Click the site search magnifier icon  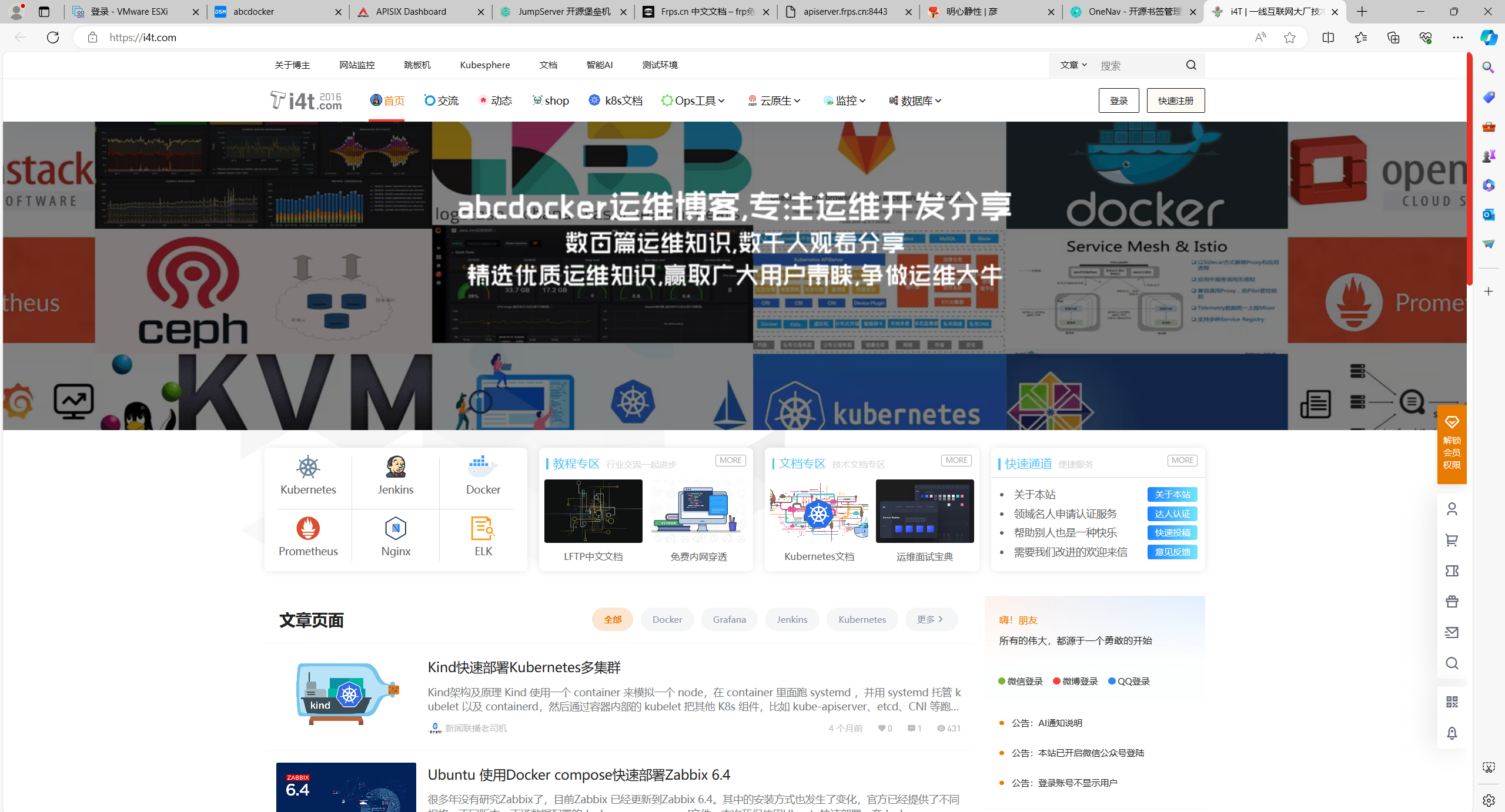(x=1191, y=65)
